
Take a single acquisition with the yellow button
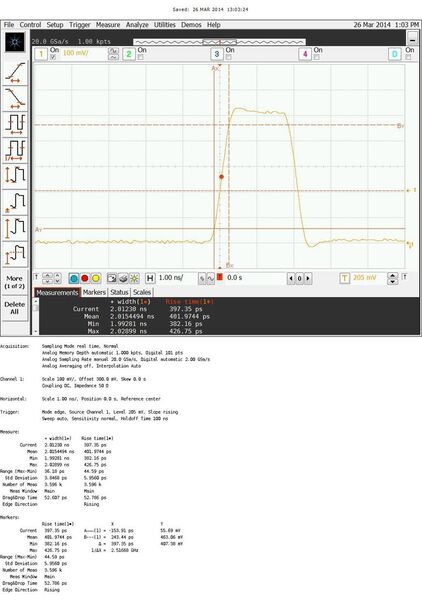click(x=96, y=278)
